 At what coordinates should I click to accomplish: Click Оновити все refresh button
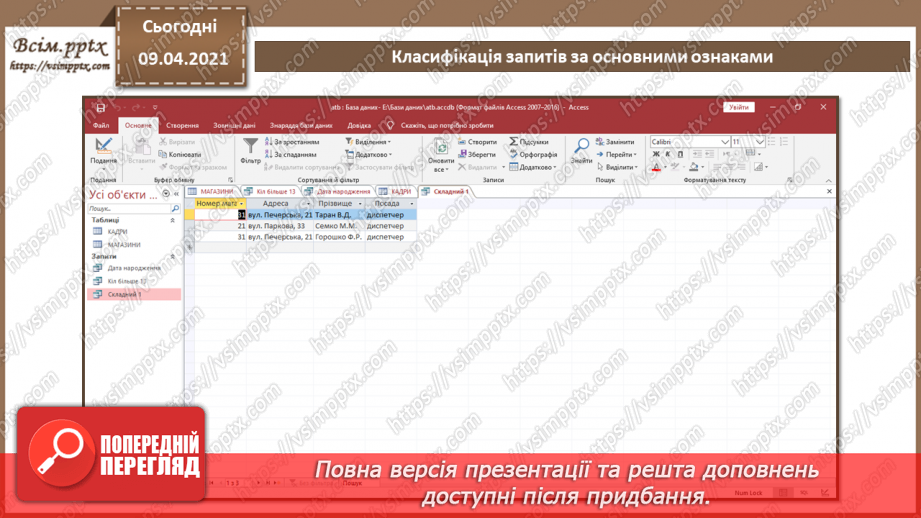tap(441, 156)
